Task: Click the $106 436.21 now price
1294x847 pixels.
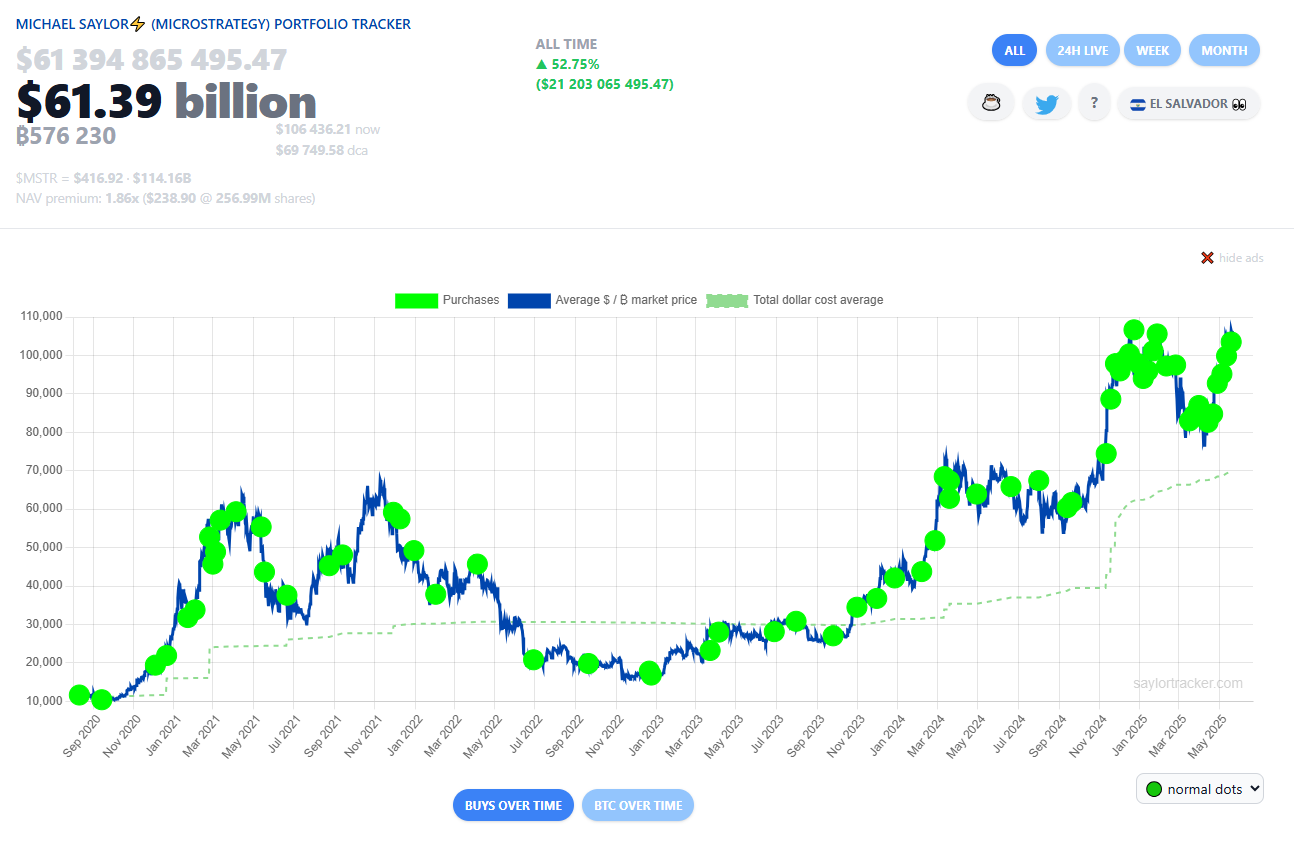Action: (328, 129)
